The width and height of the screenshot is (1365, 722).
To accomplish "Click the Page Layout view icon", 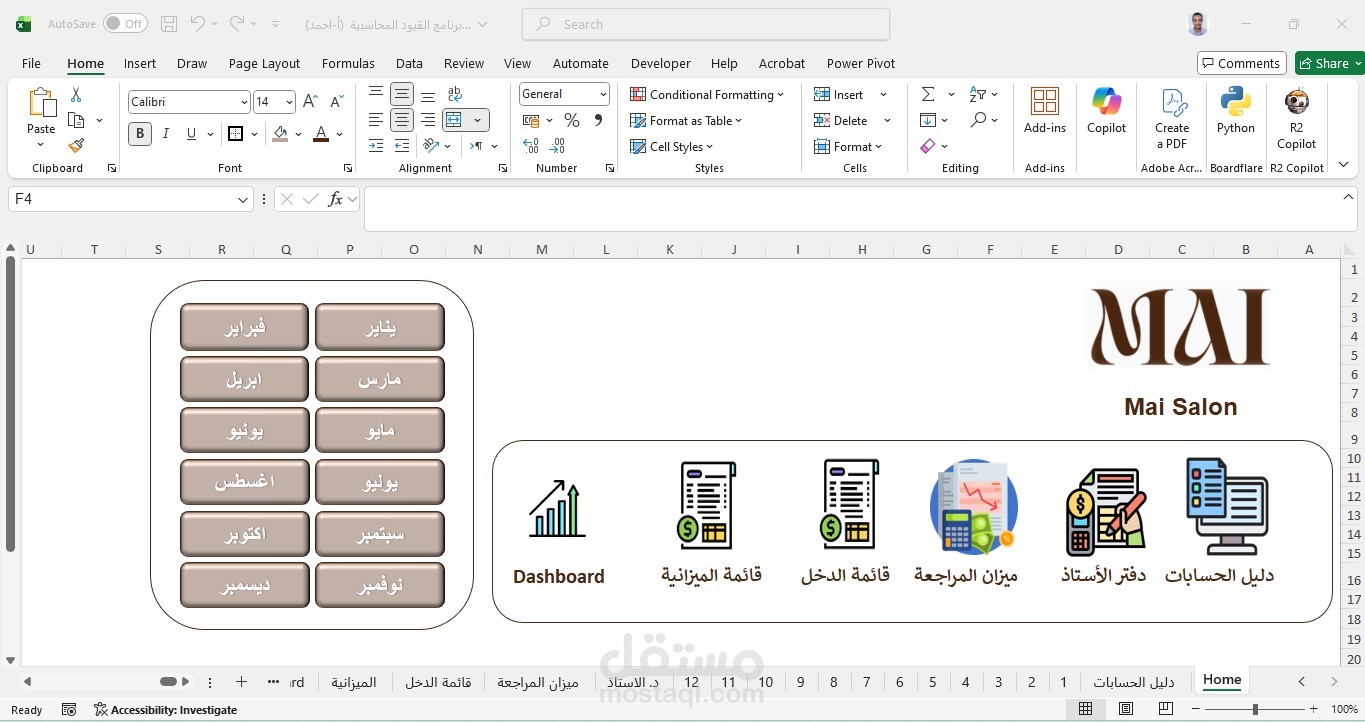I will (1126, 709).
